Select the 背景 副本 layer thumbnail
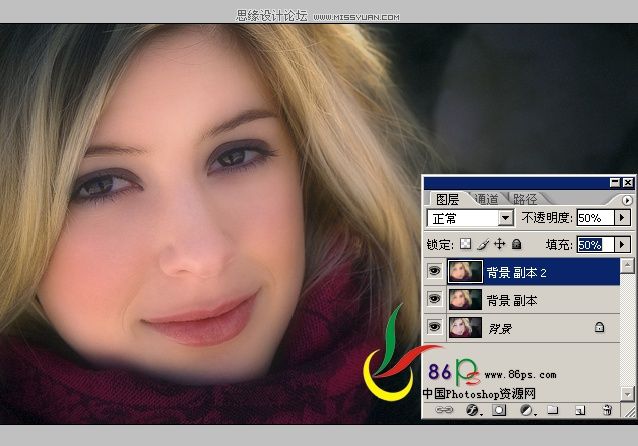 click(x=465, y=300)
